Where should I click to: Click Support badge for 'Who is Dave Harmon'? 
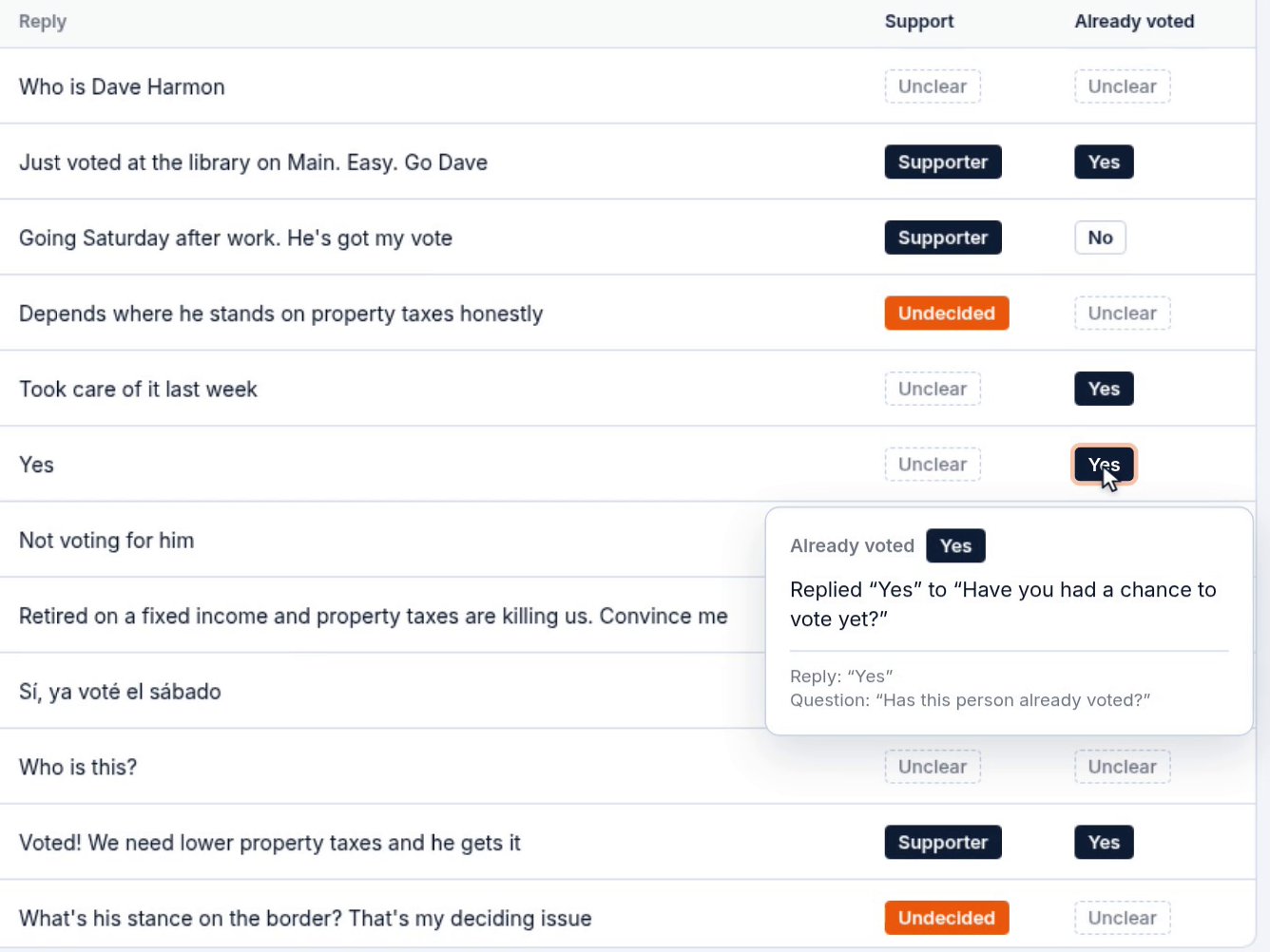932,86
